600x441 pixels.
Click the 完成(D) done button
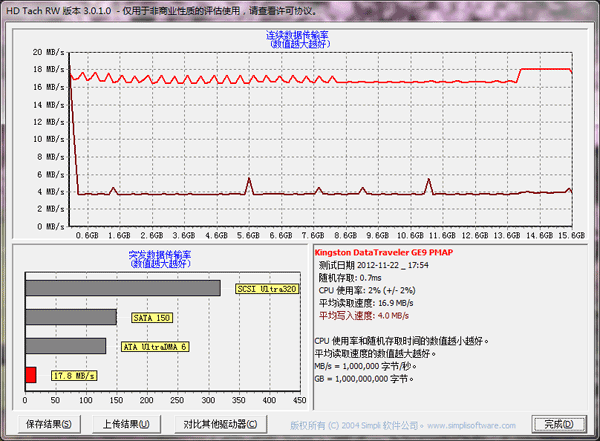[552, 424]
